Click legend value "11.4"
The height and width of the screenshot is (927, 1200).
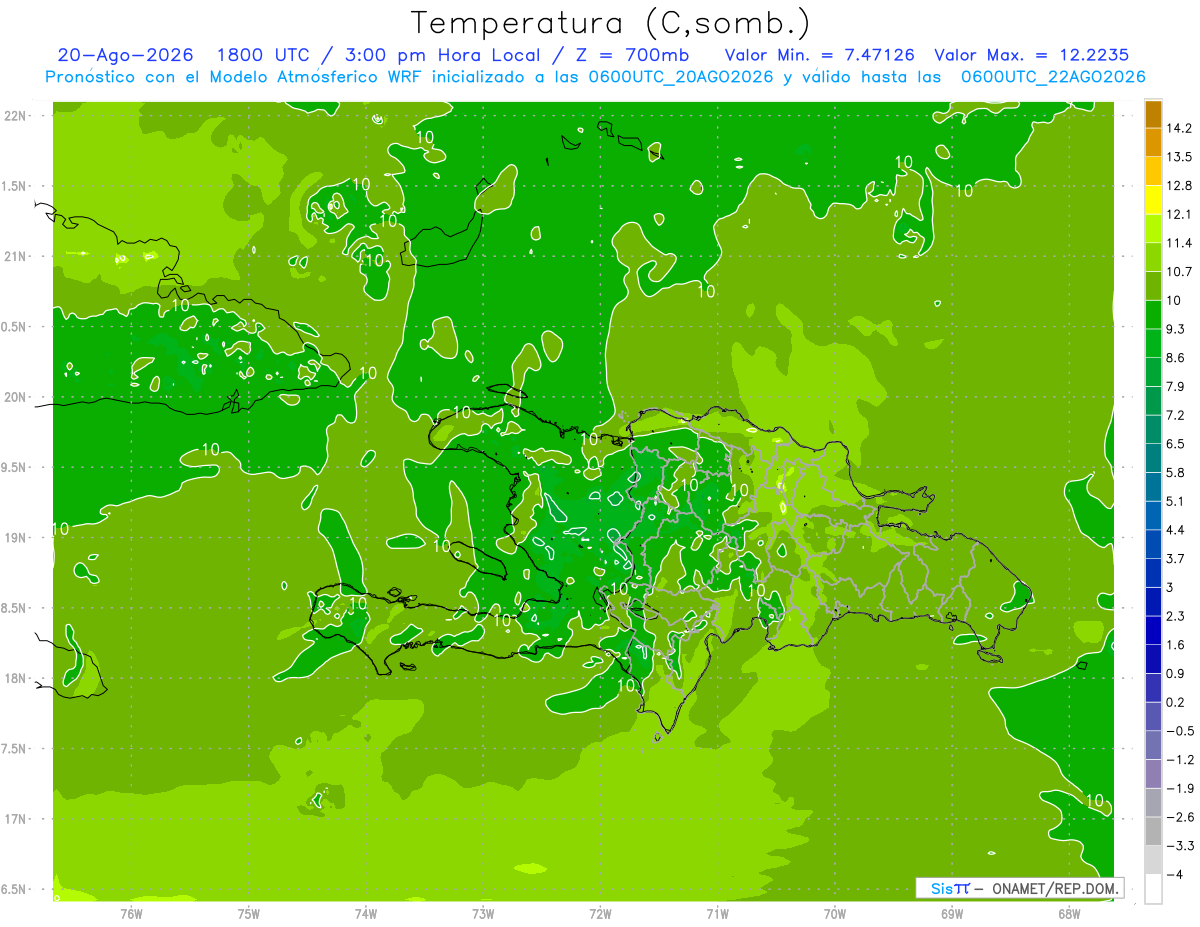[x=1180, y=243]
